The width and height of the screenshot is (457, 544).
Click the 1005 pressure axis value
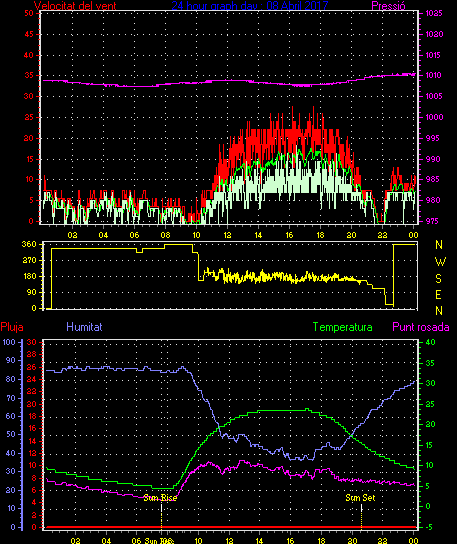click(434, 96)
